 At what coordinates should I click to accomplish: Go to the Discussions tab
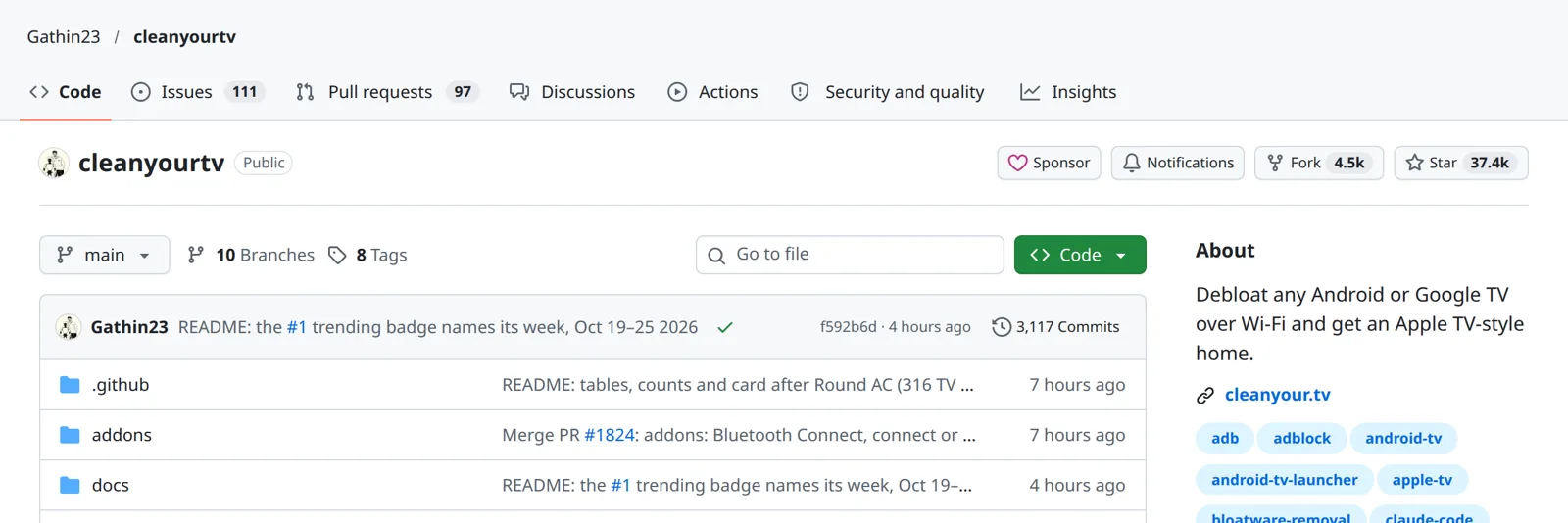pos(572,92)
